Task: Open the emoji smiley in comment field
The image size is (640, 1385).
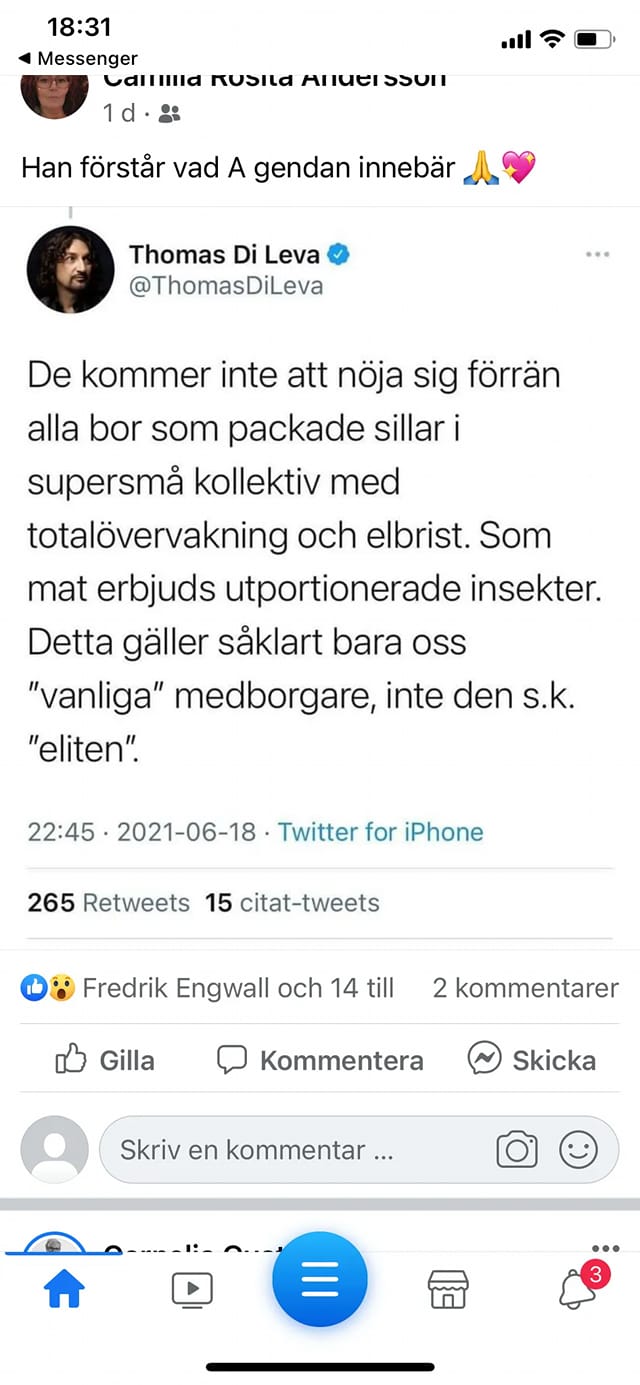Action: [x=575, y=1150]
